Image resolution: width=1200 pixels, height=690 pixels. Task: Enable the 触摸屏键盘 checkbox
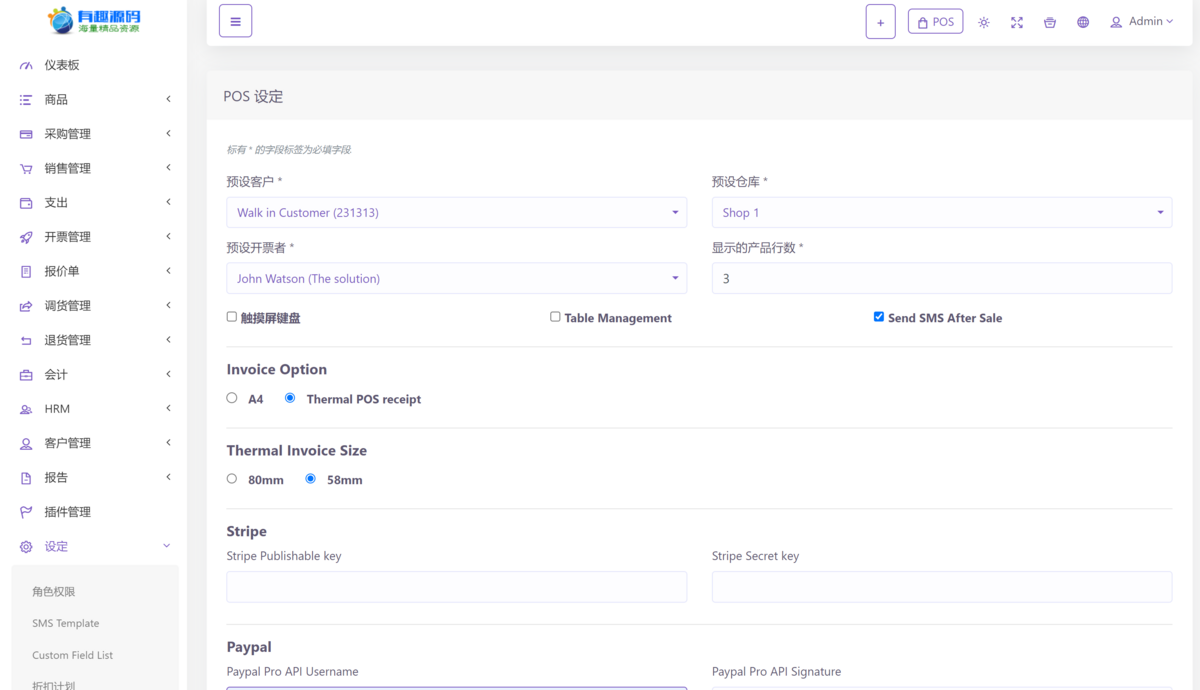pos(232,317)
